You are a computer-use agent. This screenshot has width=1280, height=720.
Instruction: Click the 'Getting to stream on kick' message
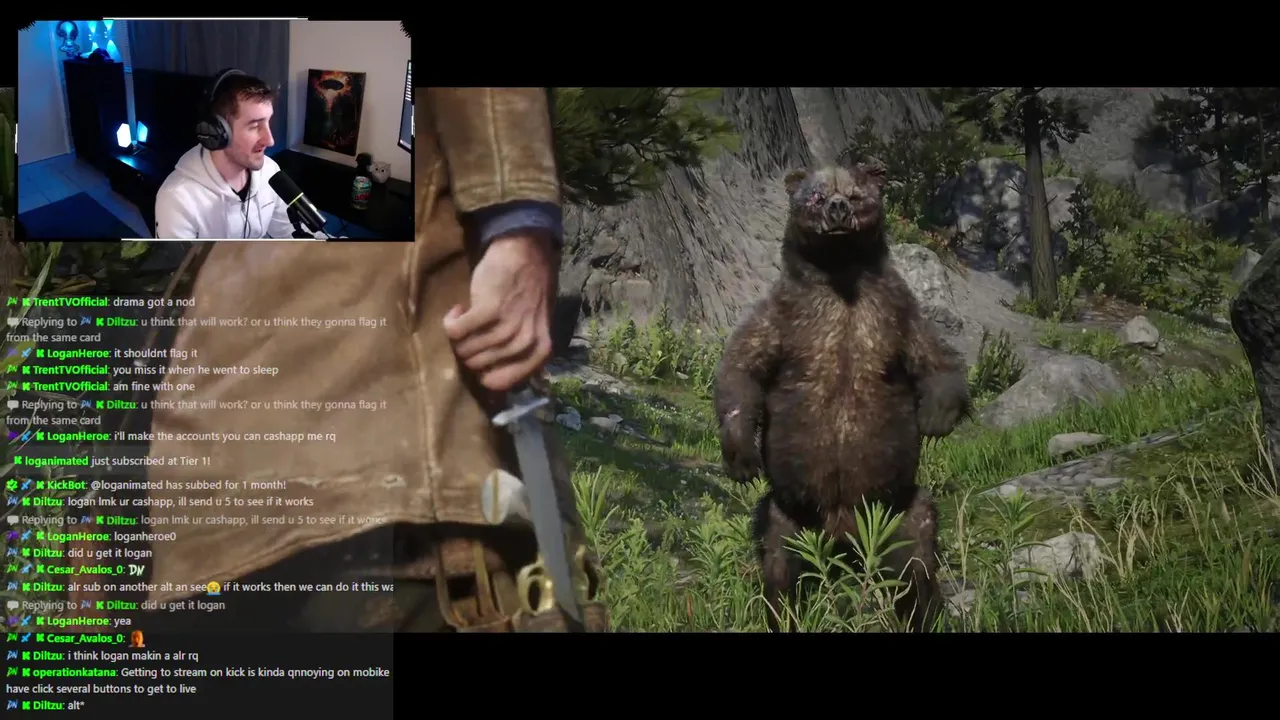pos(198,681)
